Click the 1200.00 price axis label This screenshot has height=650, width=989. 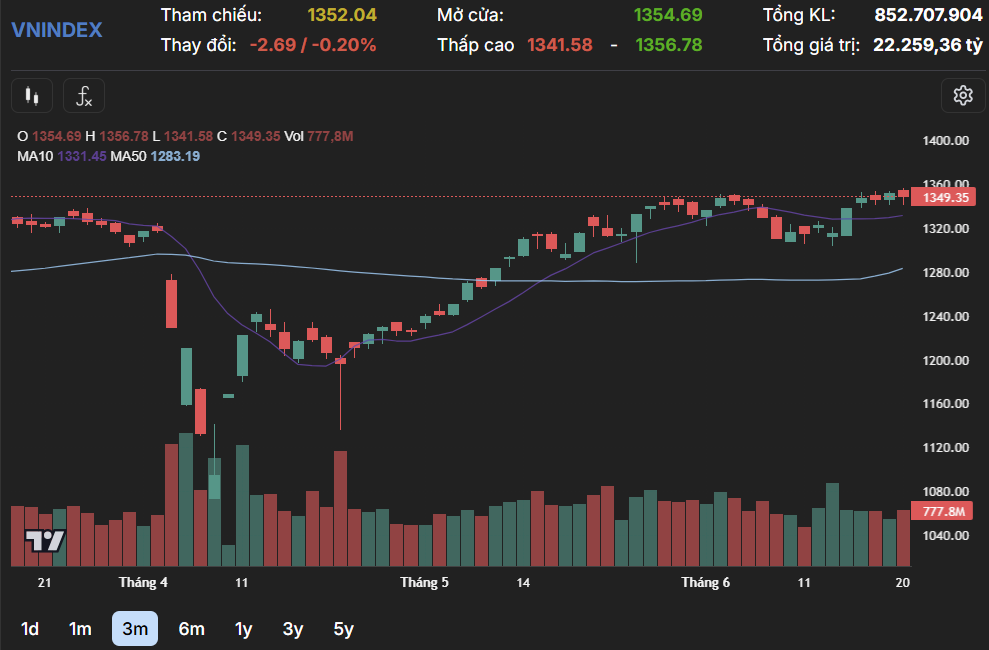(x=945, y=361)
